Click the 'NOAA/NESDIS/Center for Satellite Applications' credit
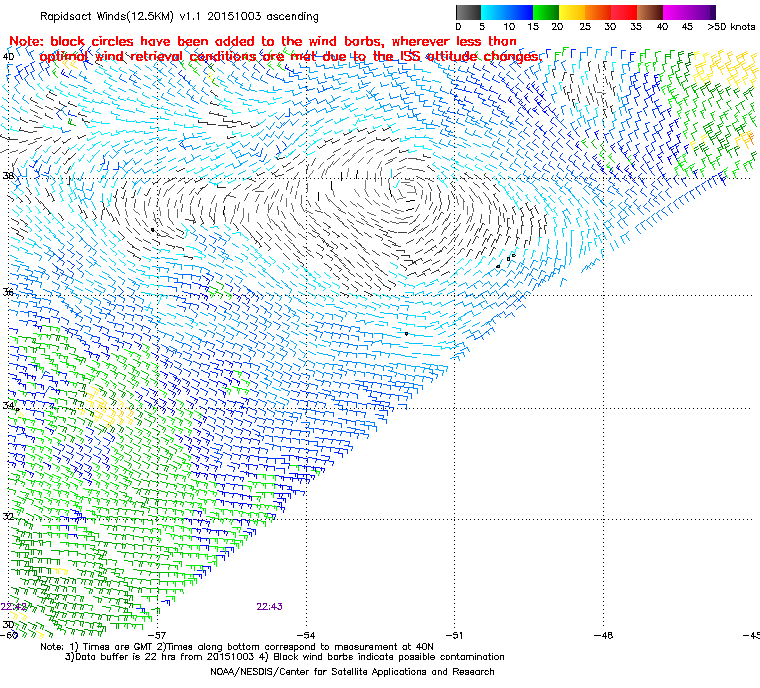 pyautogui.click(x=352, y=672)
